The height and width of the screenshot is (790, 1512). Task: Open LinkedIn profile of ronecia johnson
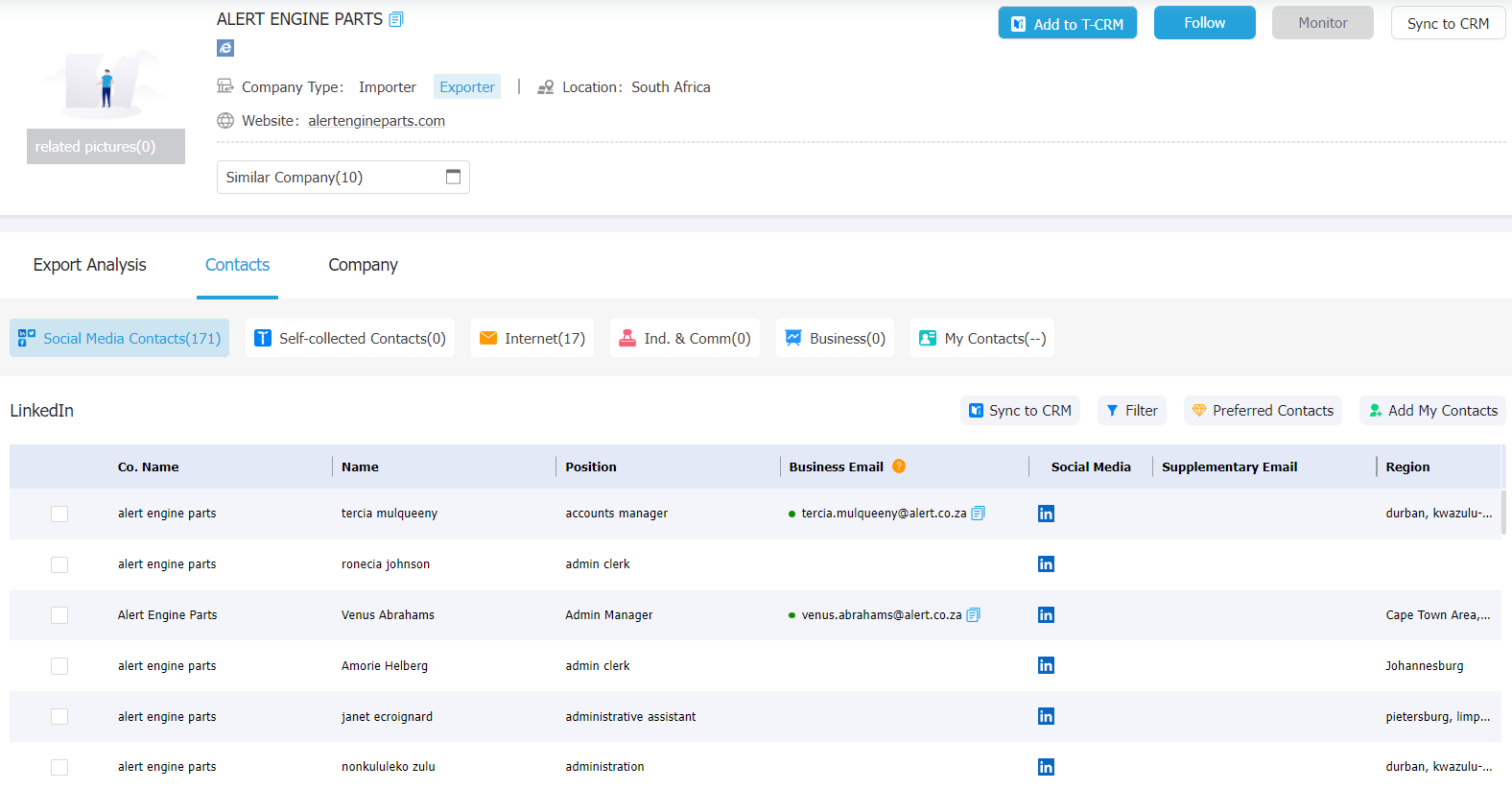(x=1046, y=564)
